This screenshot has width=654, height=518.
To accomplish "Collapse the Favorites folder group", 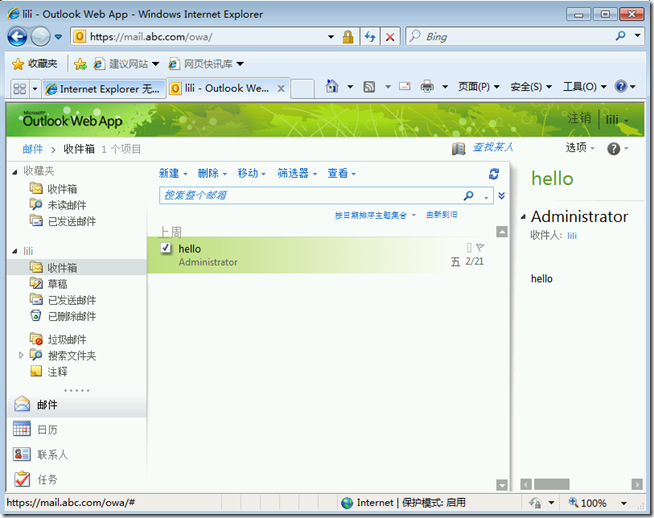I will tap(15, 172).
